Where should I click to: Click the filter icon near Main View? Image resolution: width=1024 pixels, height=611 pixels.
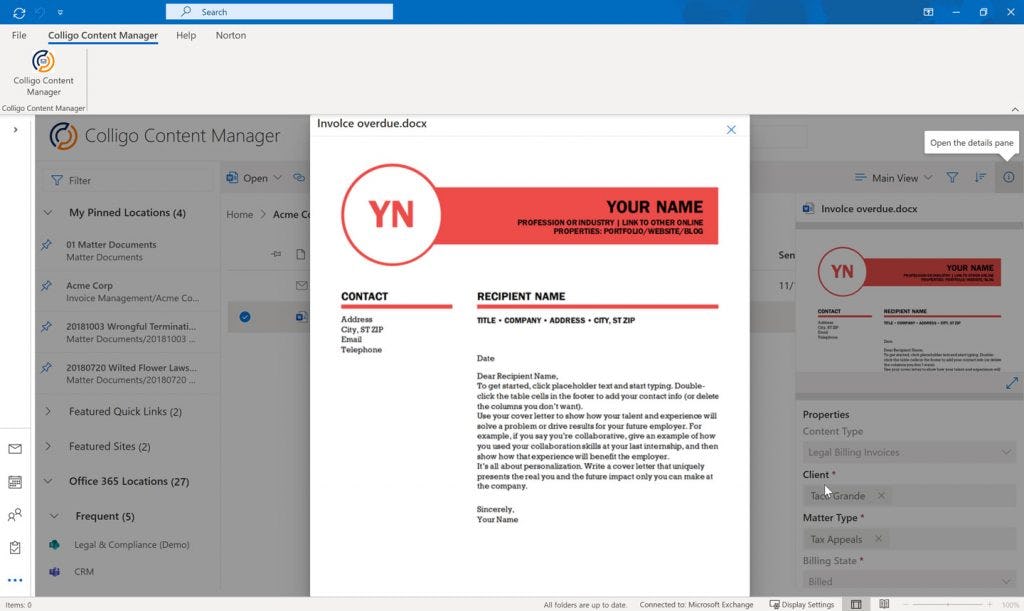(951, 177)
